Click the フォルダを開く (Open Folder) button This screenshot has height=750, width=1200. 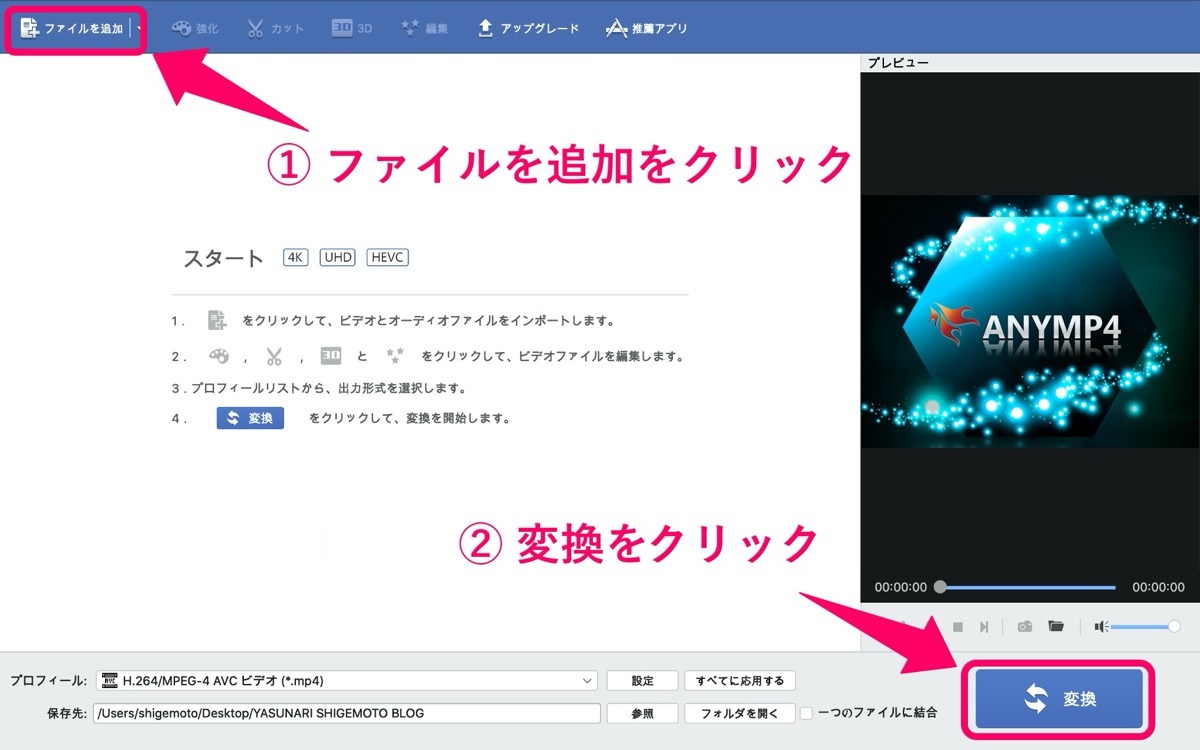[740, 713]
